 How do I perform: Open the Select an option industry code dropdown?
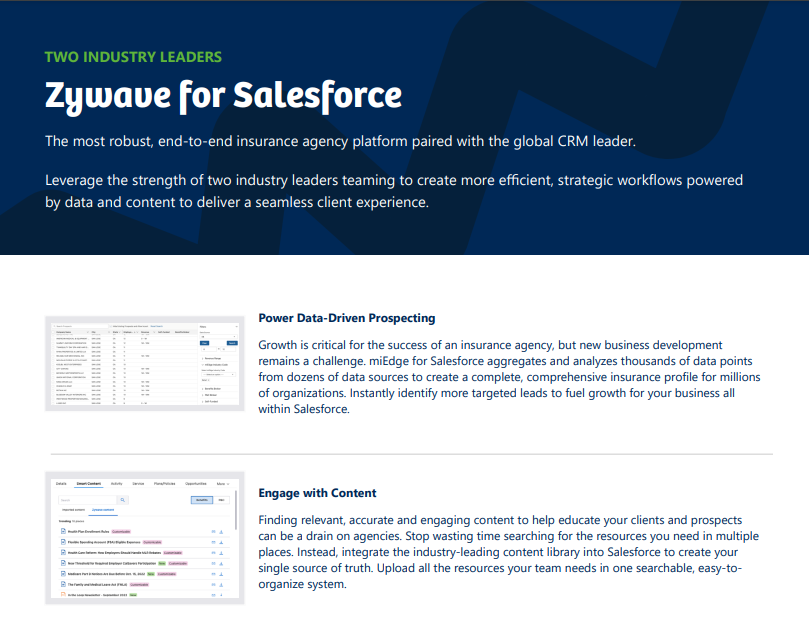coord(218,374)
